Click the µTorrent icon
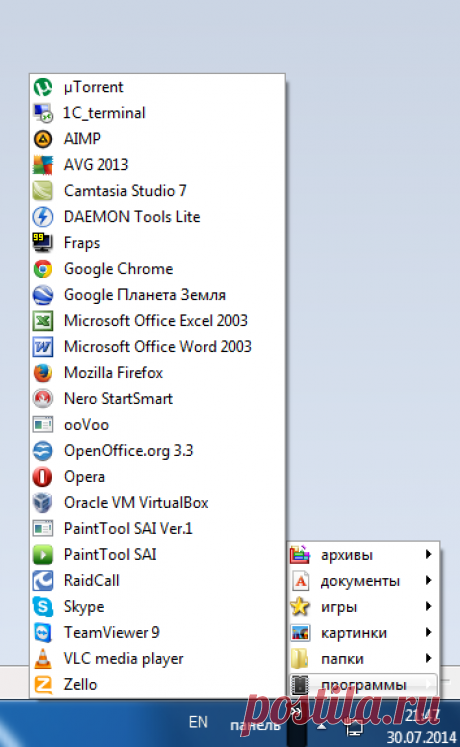460x747 pixels. pos(43,87)
